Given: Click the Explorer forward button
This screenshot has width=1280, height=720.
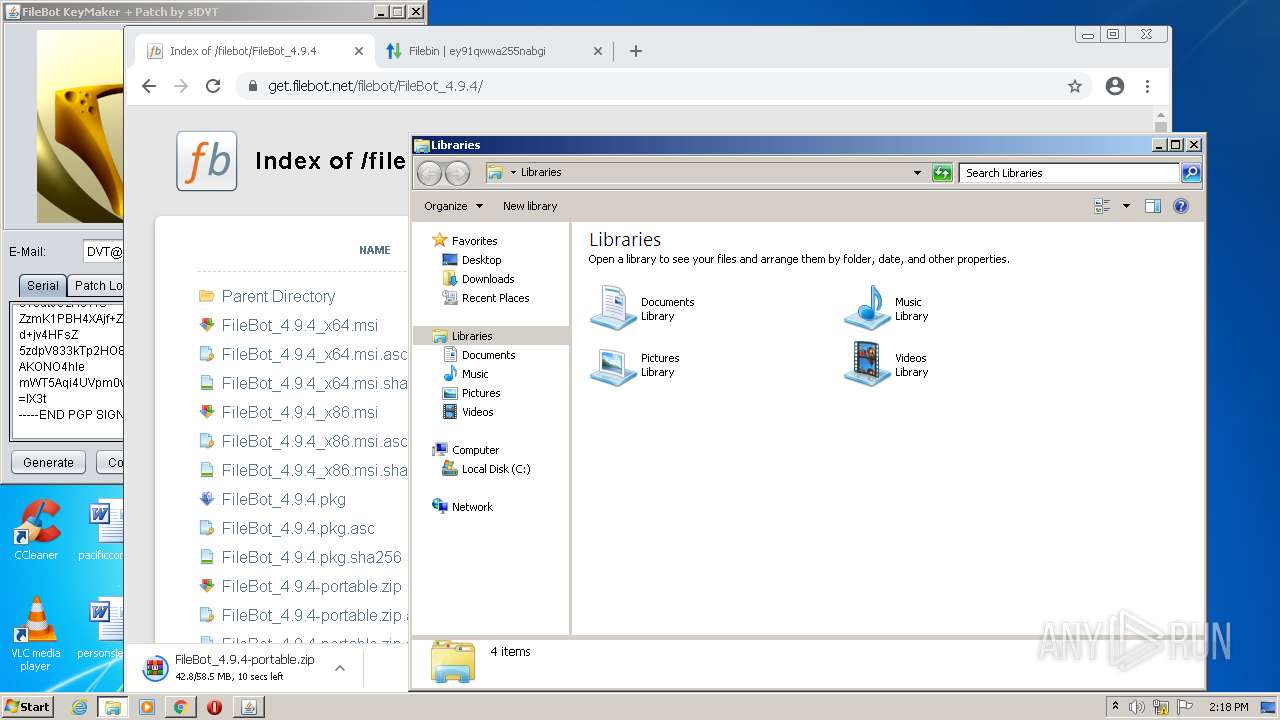Looking at the screenshot, I should click(x=457, y=173).
